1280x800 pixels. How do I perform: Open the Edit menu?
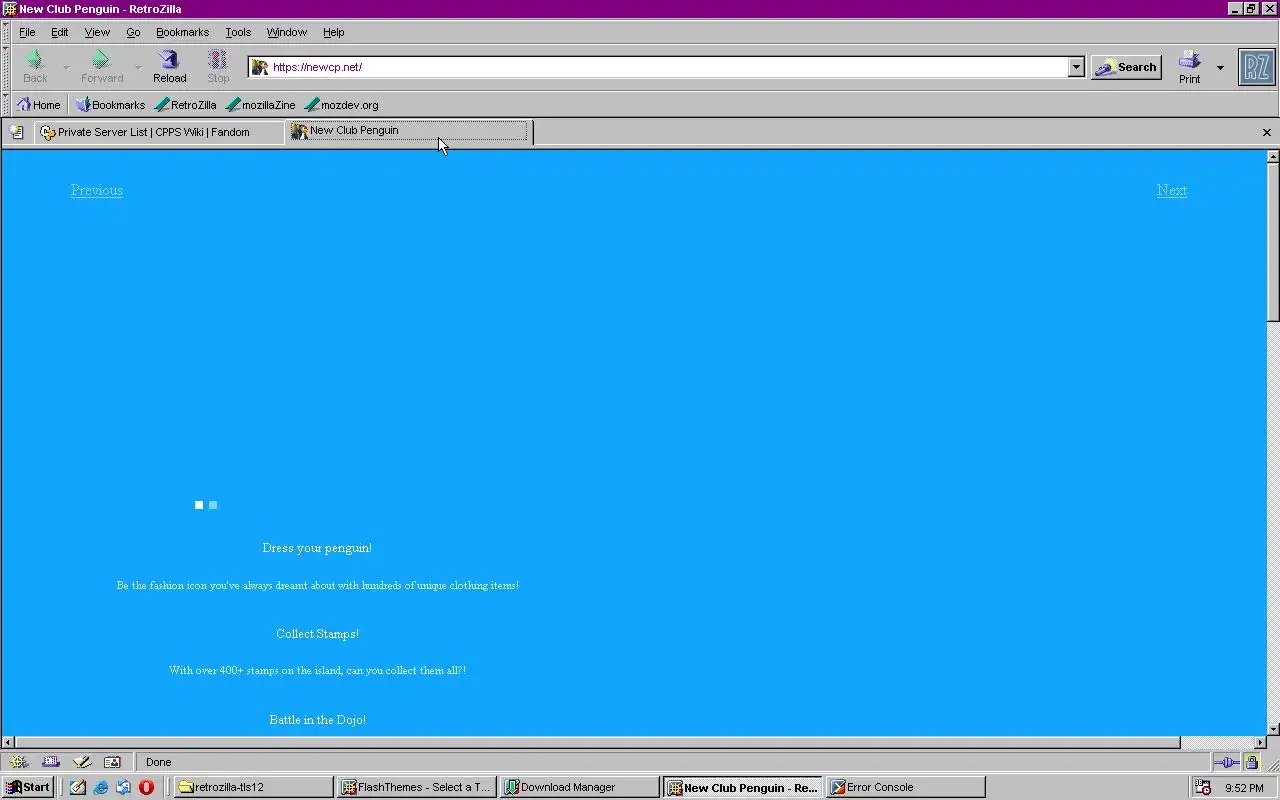60,32
